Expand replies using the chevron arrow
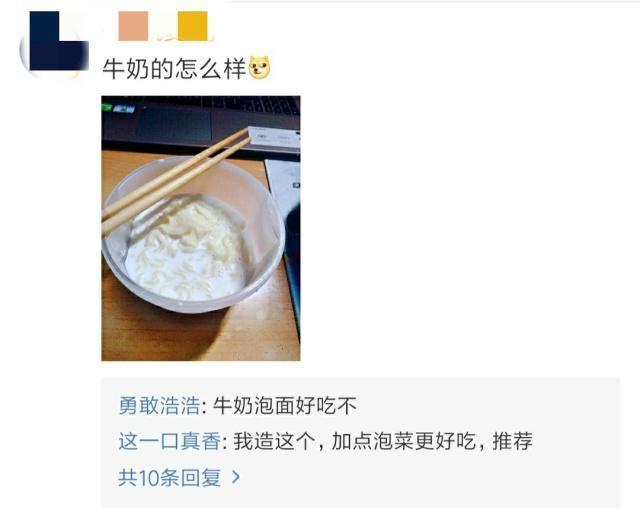The width and height of the screenshot is (640, 515). click(236, 477)
